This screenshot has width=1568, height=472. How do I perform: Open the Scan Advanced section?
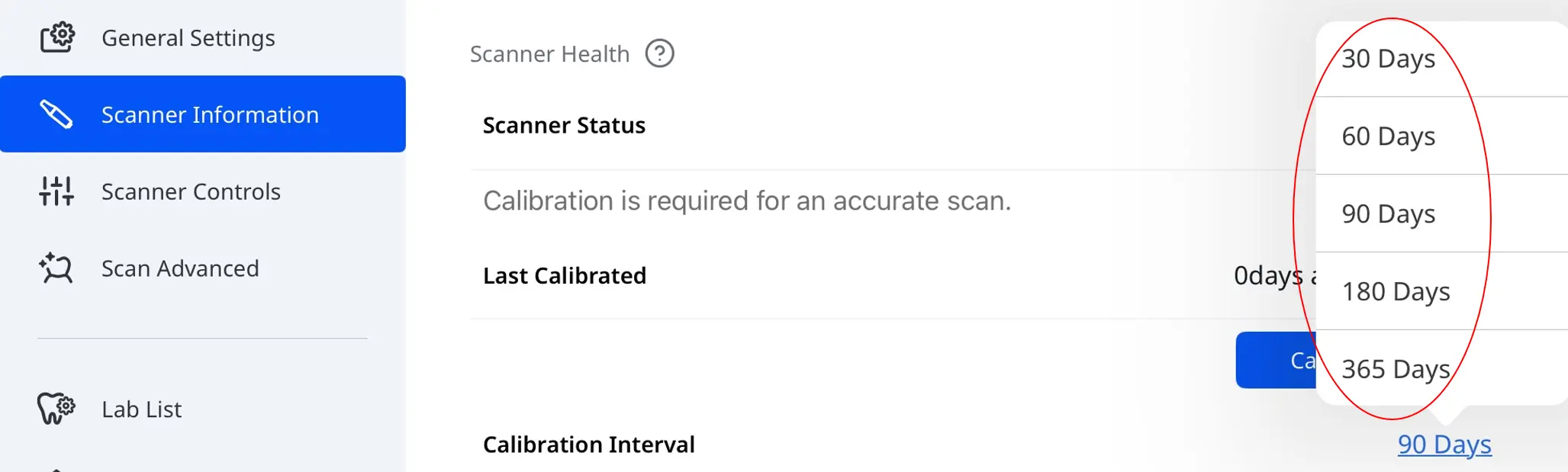point(180,268)
